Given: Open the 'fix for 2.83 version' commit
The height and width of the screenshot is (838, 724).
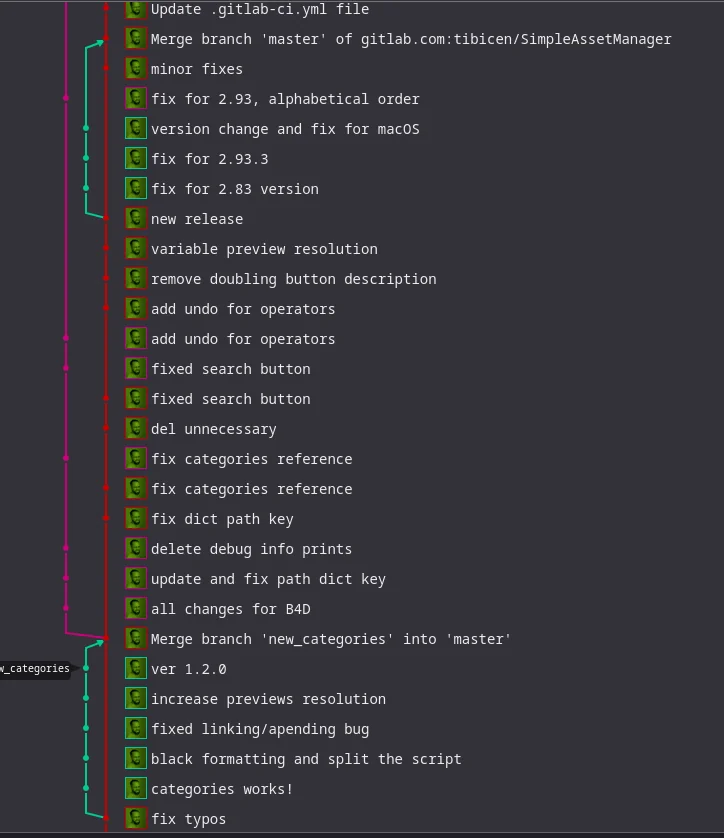Looking at the screenshot, I should point(235,189).
